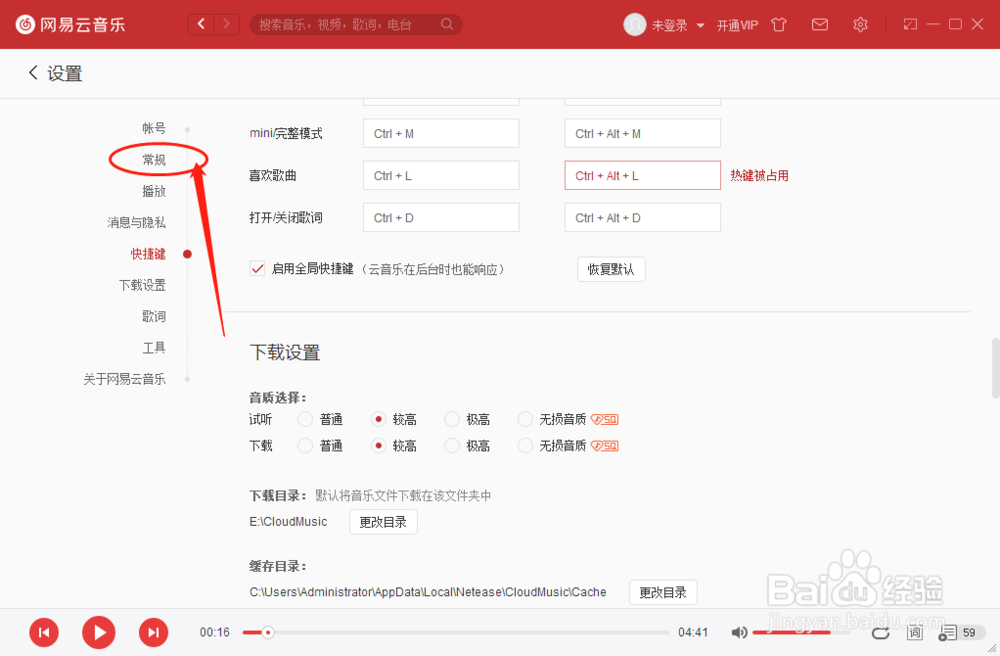Viewport: 1000px width, 656px height.
Task: Open the settings gear icon
Action: (860, 25)
